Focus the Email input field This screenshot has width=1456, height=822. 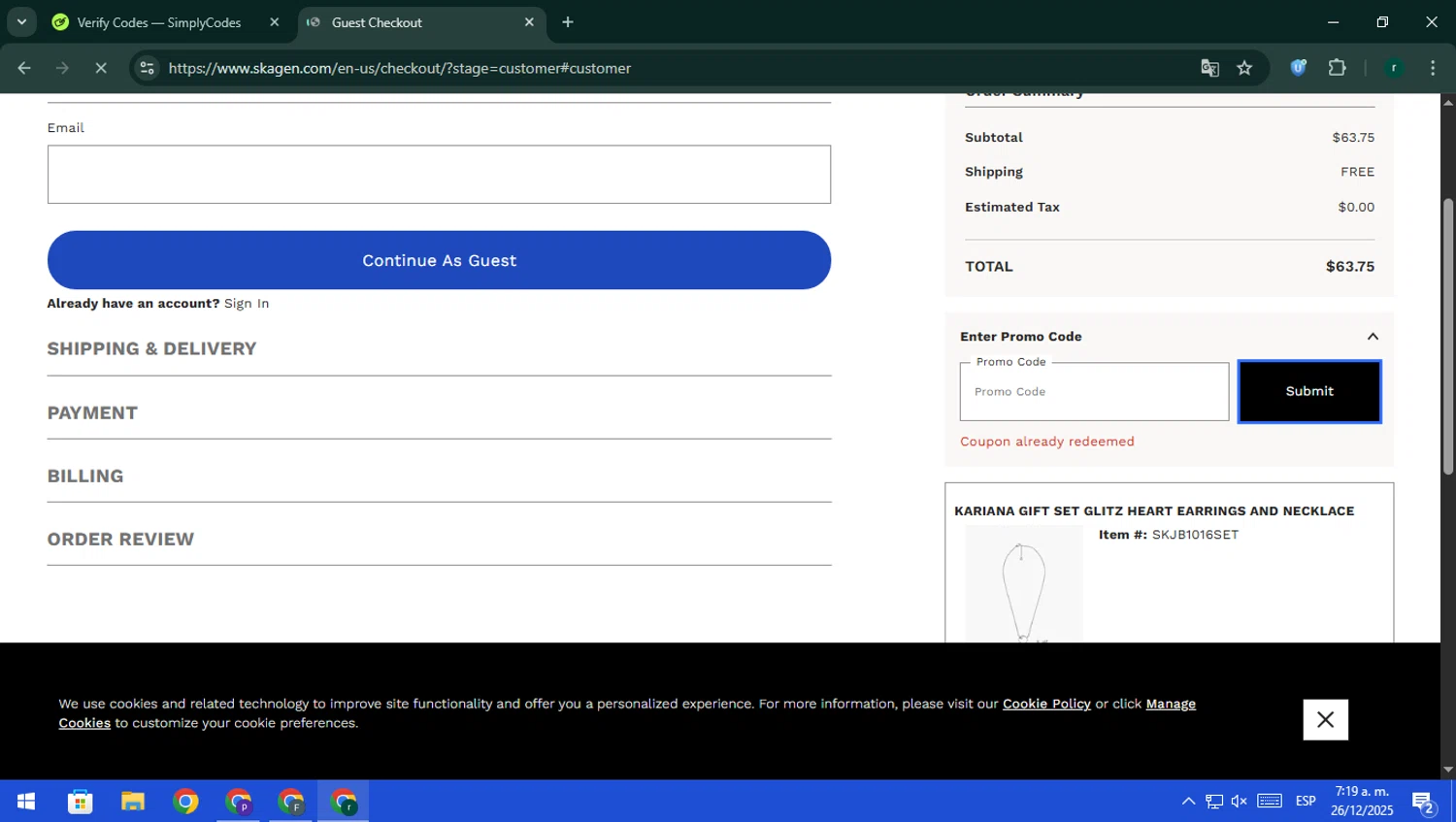point(439,175)
